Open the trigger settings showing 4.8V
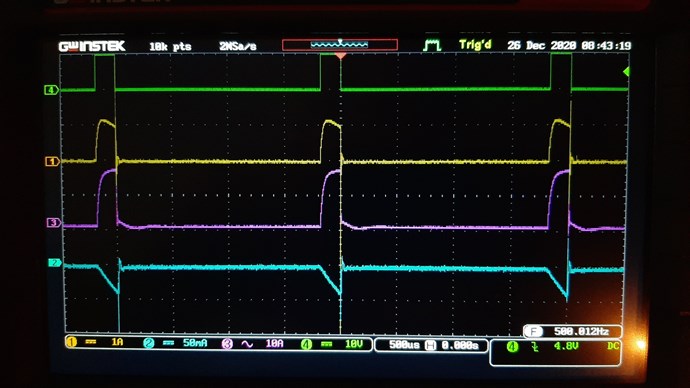Screen dimensions: 690x388 555,352
